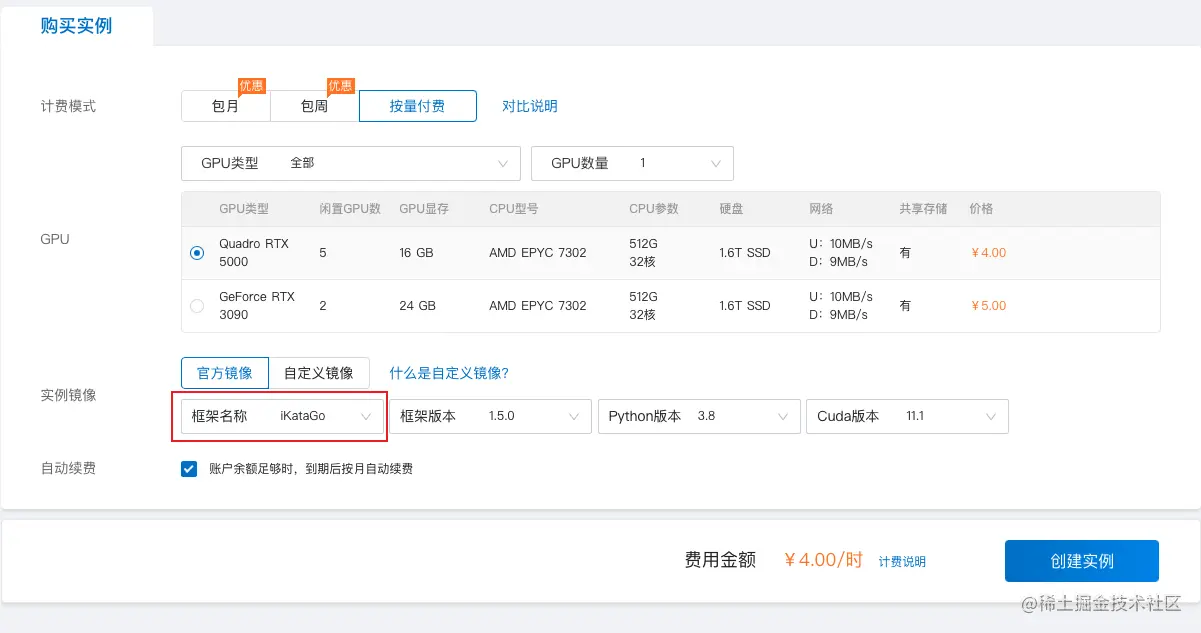Switch to the 包月 billing mode

point(225,105)
